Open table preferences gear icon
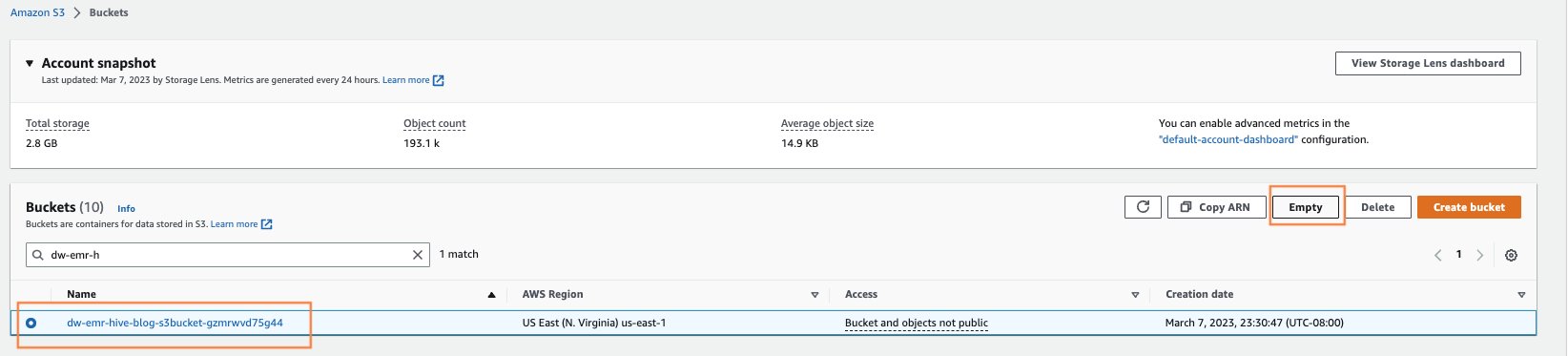 [1511, 255]
